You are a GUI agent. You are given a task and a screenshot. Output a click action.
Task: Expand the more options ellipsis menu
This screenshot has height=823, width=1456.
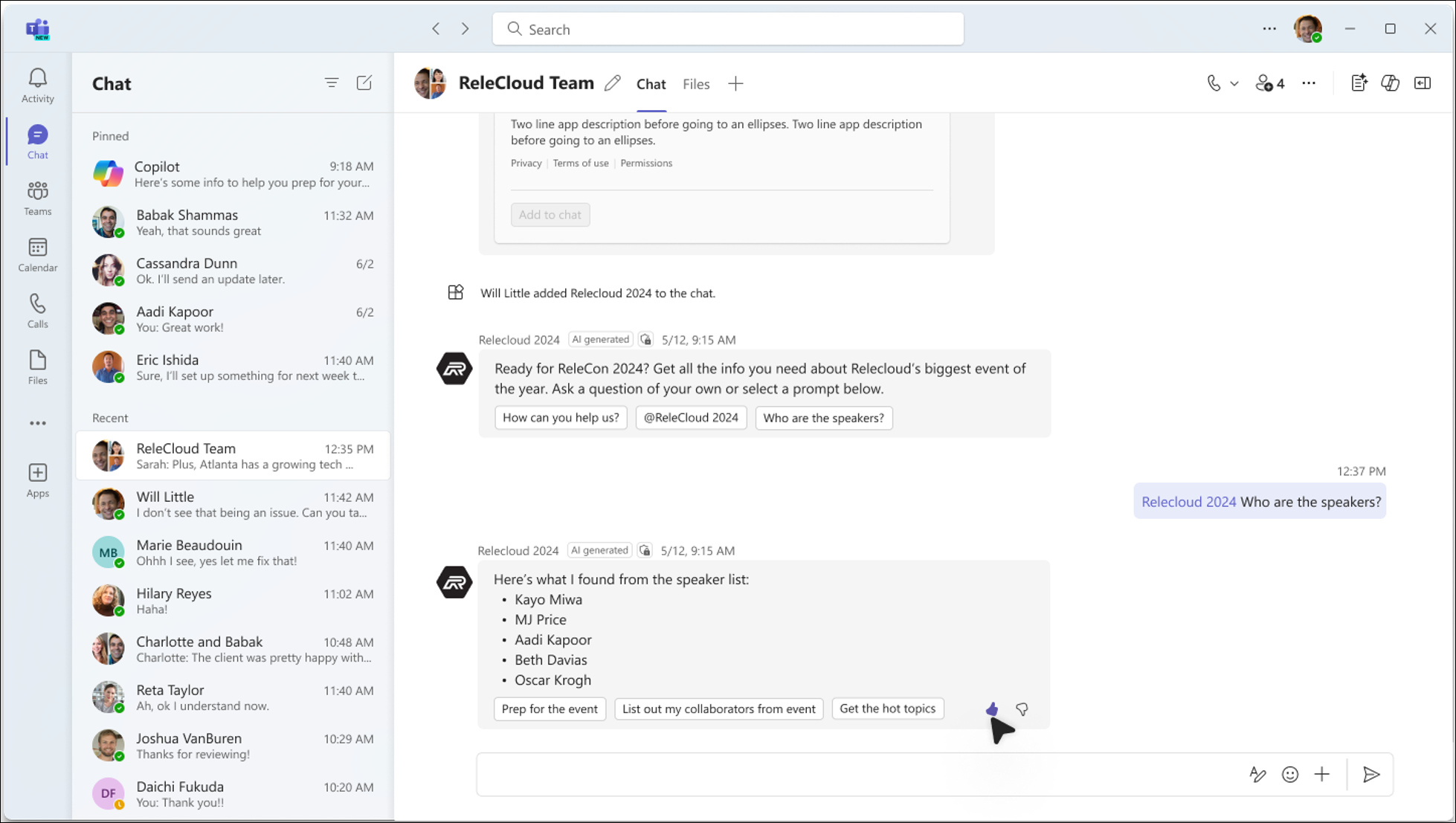tap(1307, 83)
